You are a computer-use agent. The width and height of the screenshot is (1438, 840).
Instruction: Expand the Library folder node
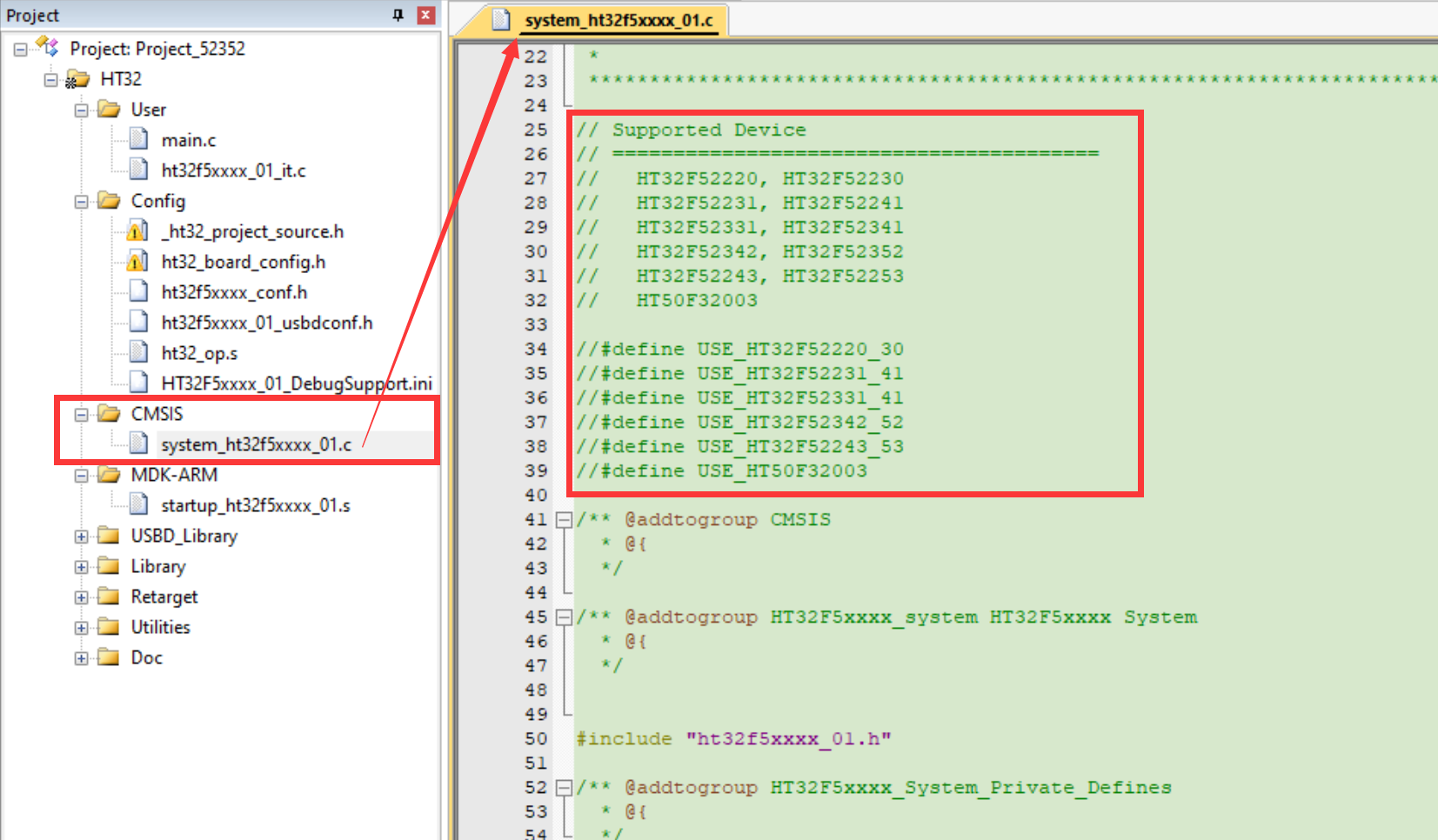(x=81, y=567)
